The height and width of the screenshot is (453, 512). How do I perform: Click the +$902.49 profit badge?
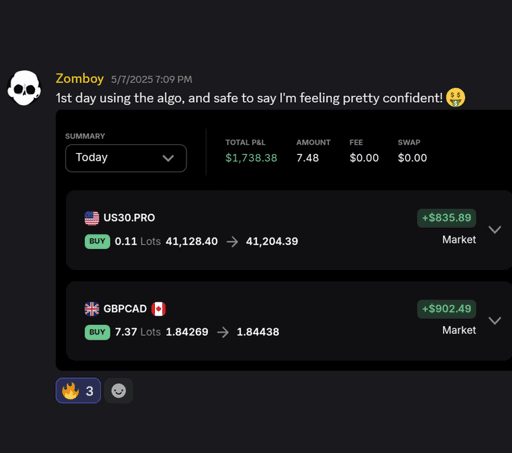(x=446, y=309)
